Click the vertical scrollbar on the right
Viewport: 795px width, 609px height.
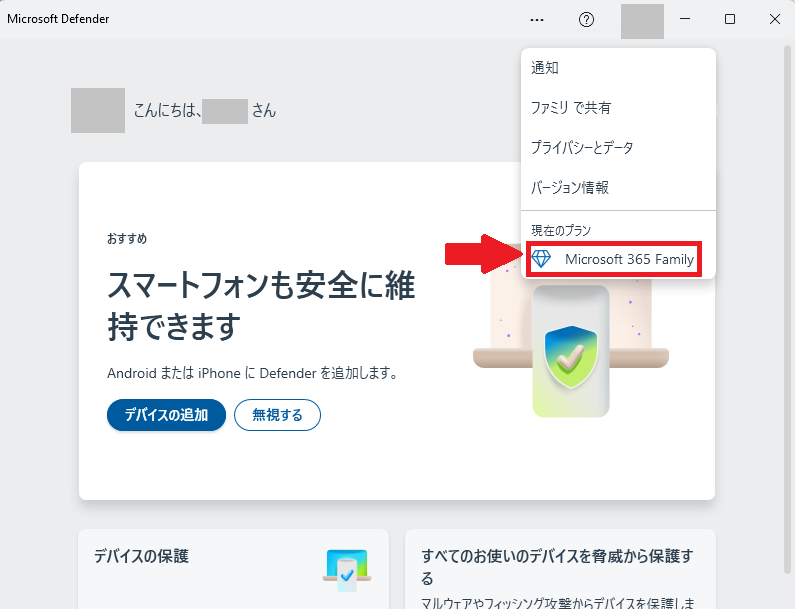coord(787,309)
